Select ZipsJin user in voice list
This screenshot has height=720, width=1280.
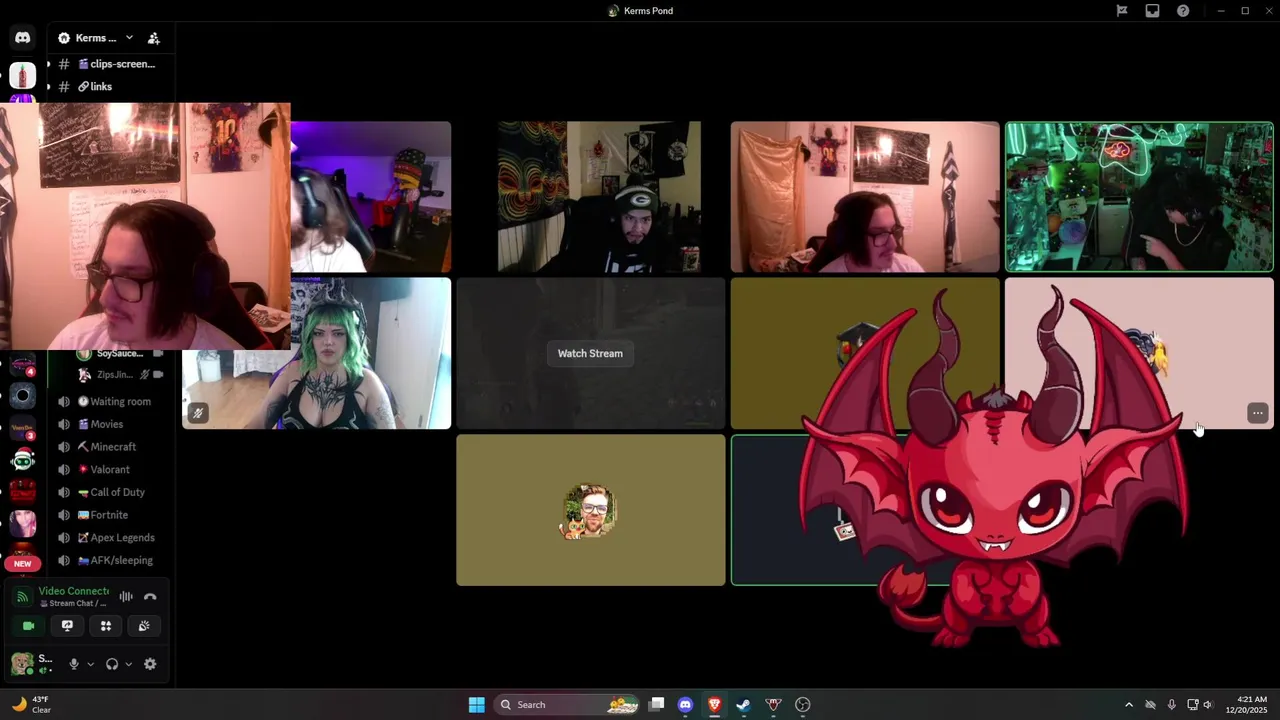(122, 375)
